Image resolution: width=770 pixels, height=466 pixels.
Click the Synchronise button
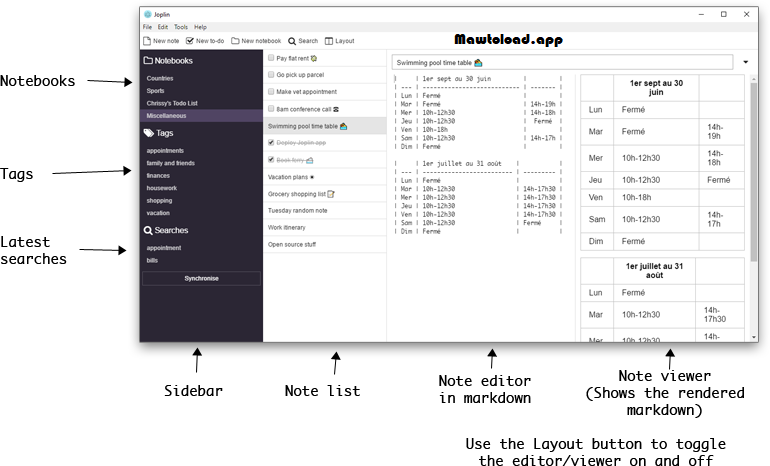pos(201,278)
